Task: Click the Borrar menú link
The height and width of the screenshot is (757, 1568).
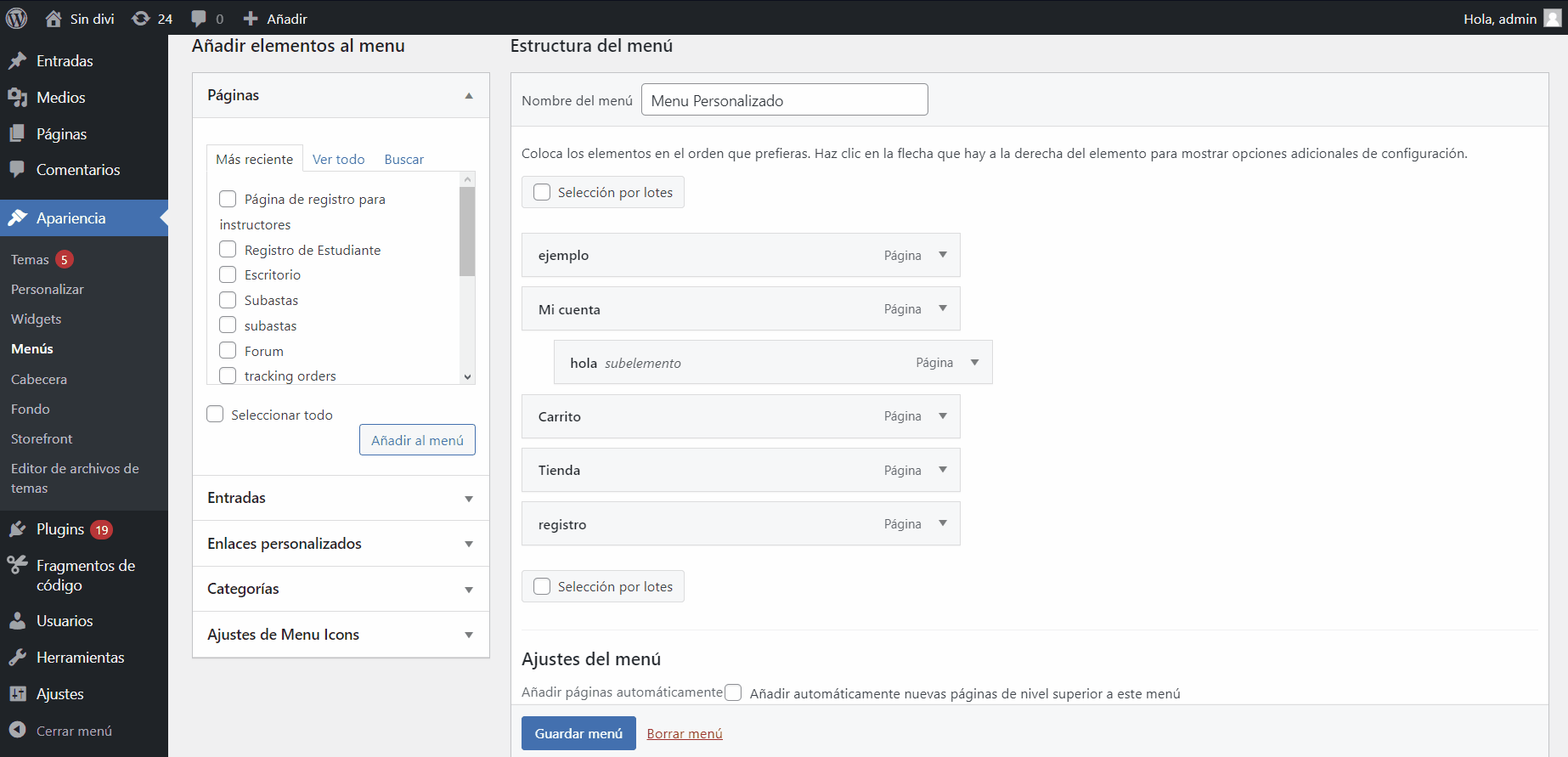Action: click(x=684, y=734)
